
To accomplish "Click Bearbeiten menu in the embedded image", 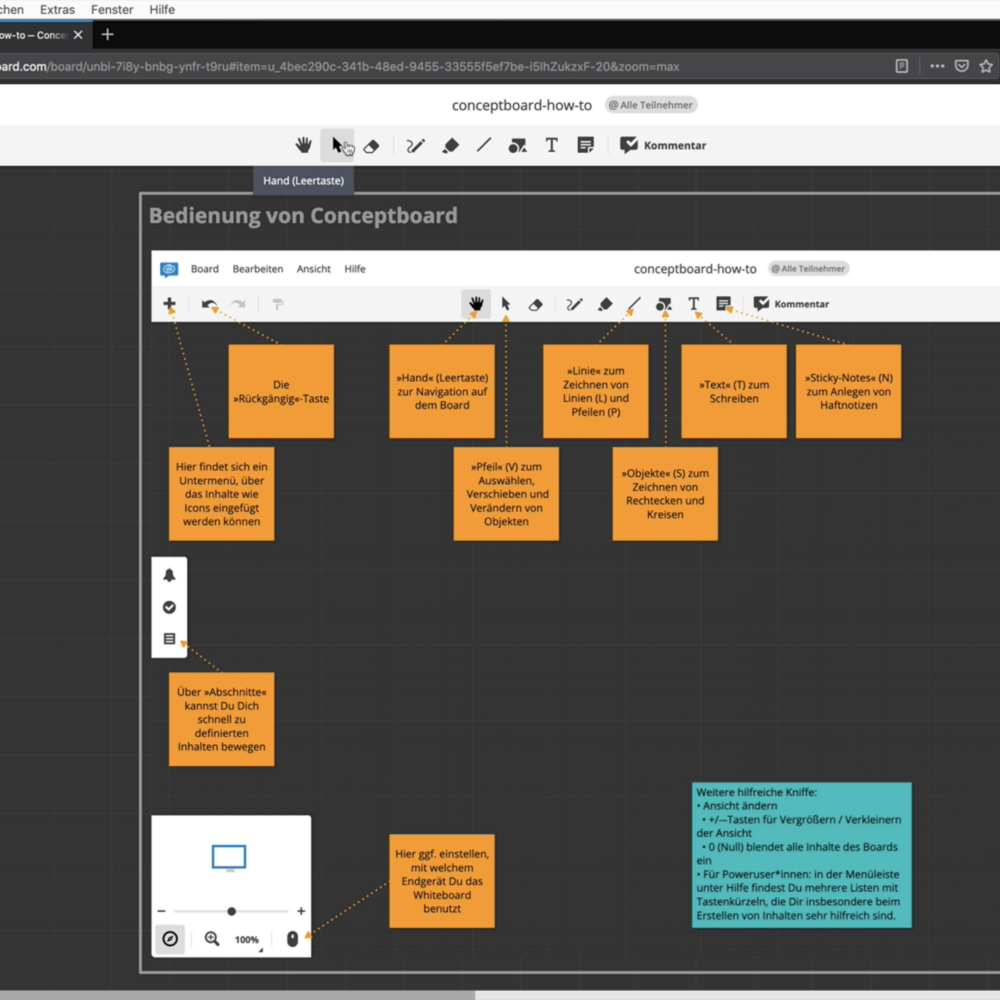I will tap(258, 269).
